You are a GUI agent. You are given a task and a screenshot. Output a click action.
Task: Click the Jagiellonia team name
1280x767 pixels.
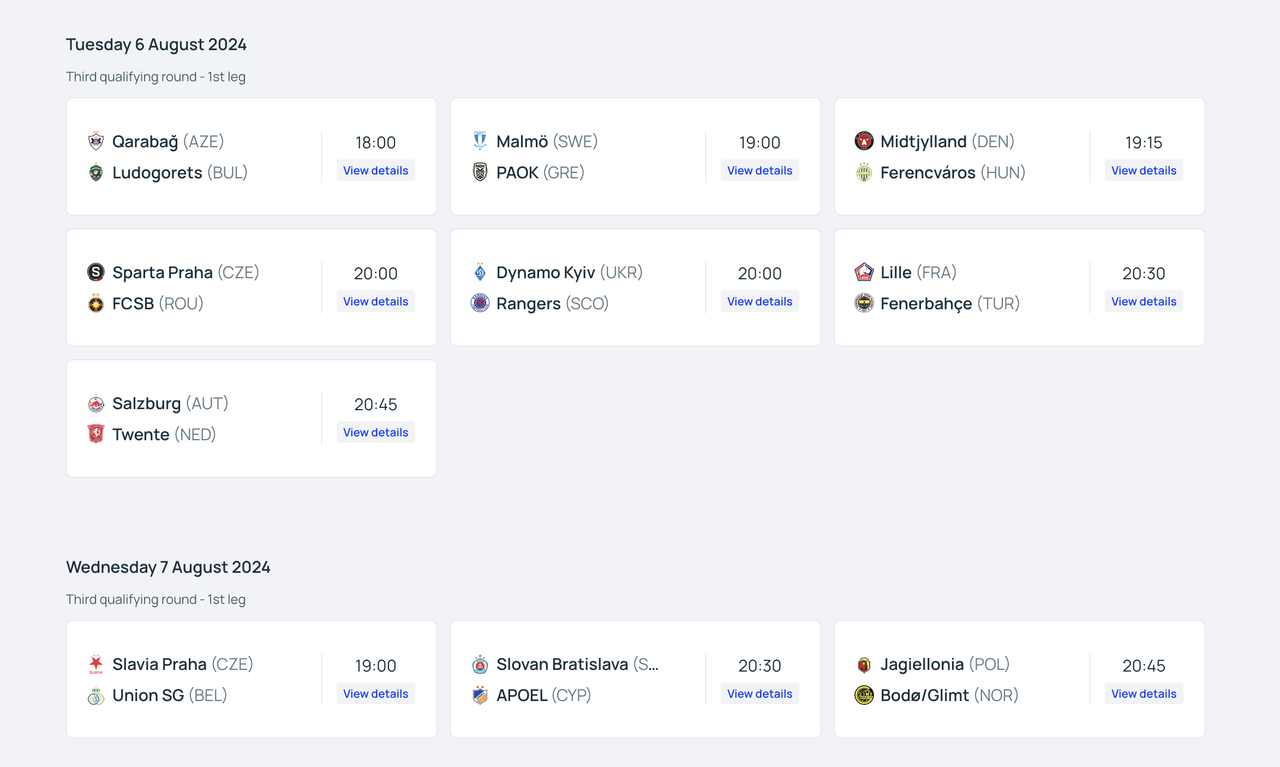click(922, 665)
